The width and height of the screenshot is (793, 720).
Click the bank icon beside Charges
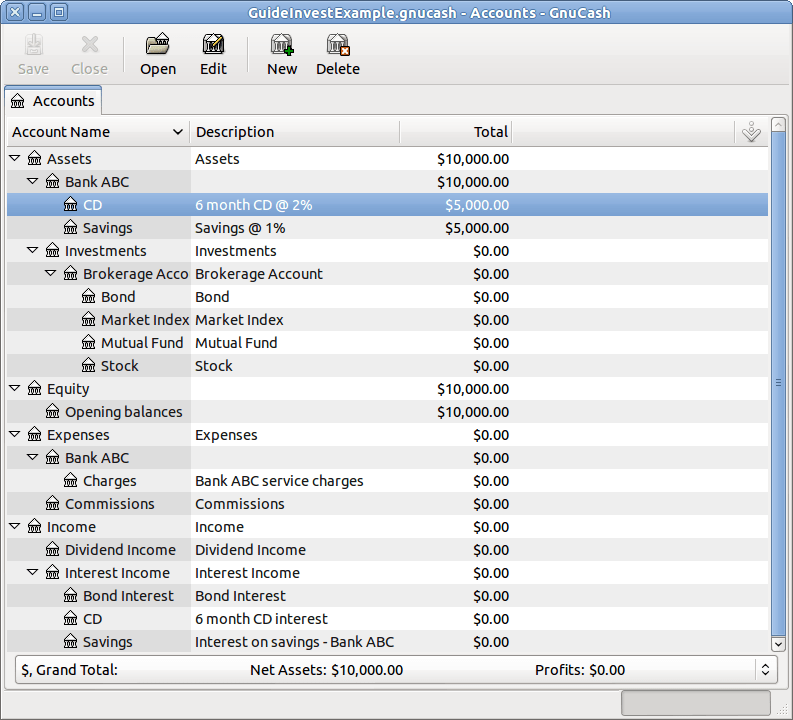click(x=71, y=480)
